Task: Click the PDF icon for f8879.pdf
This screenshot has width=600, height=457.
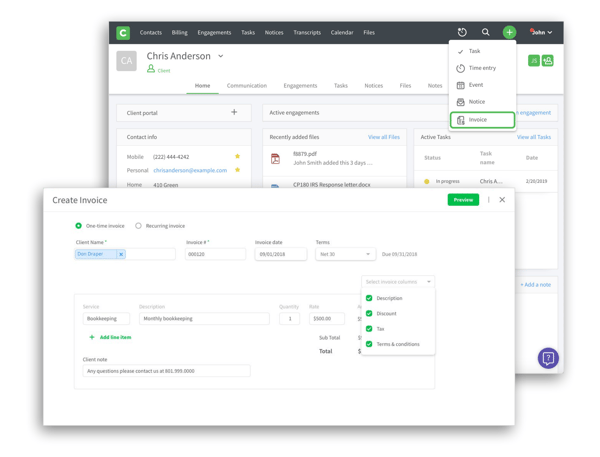Action: (x=275, y=158)
